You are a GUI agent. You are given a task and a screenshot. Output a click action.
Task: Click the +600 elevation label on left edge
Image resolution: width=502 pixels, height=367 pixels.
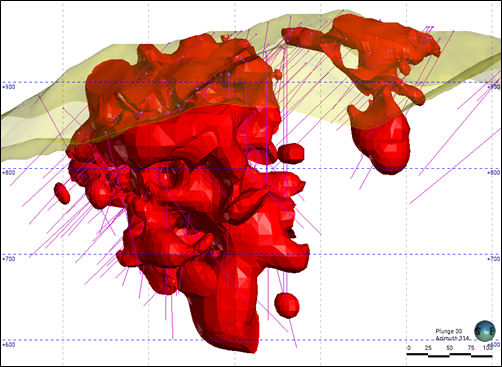click(8, 345)
